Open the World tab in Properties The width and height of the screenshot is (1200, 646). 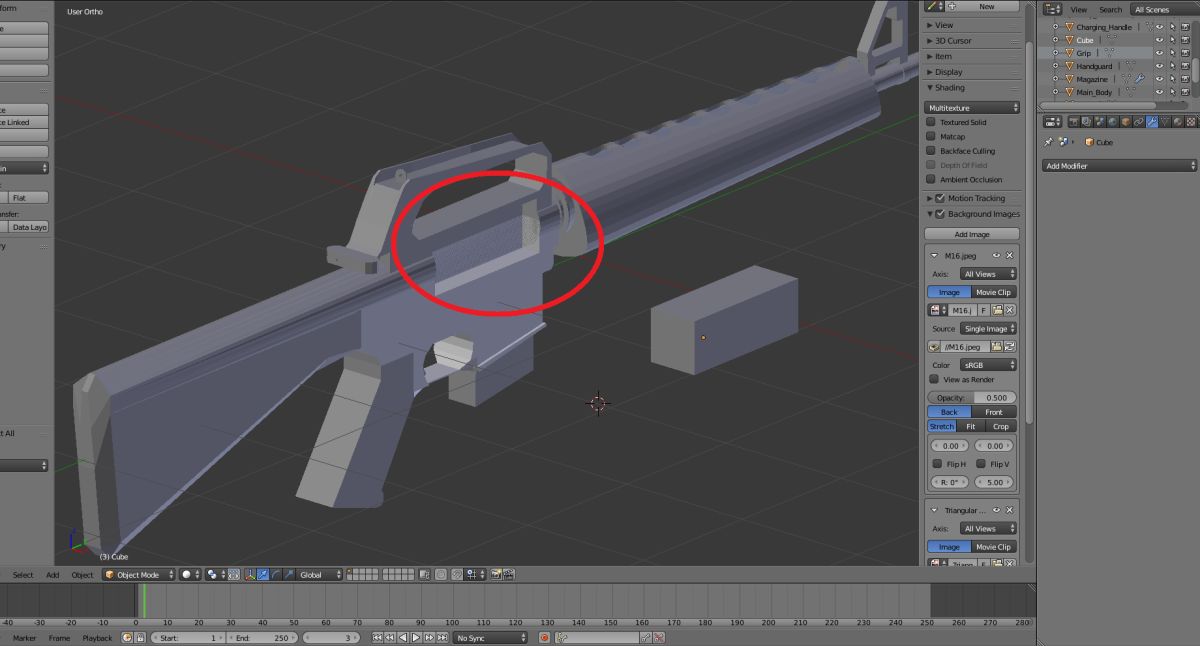tap(1112, 121)
